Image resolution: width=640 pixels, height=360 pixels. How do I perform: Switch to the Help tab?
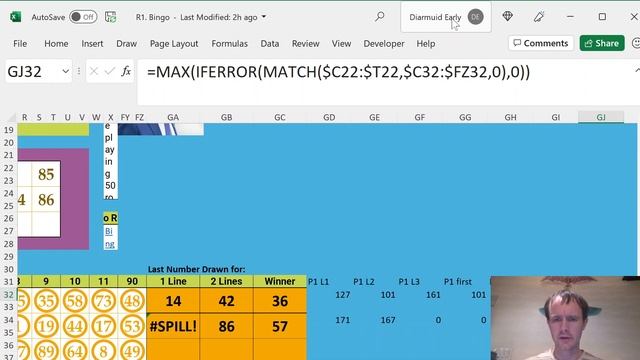point(426,43)
